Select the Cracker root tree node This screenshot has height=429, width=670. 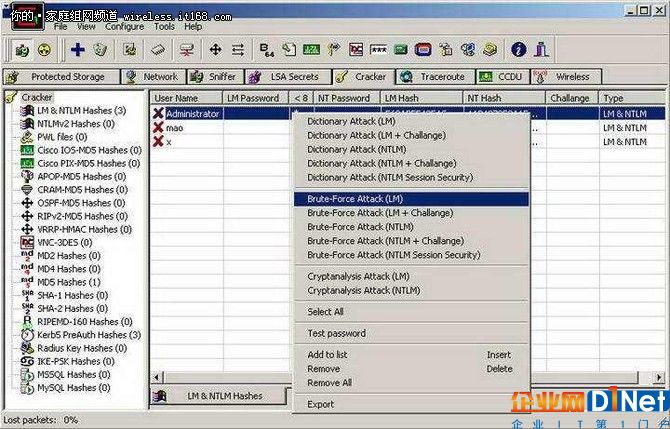(x=37, y=97)
